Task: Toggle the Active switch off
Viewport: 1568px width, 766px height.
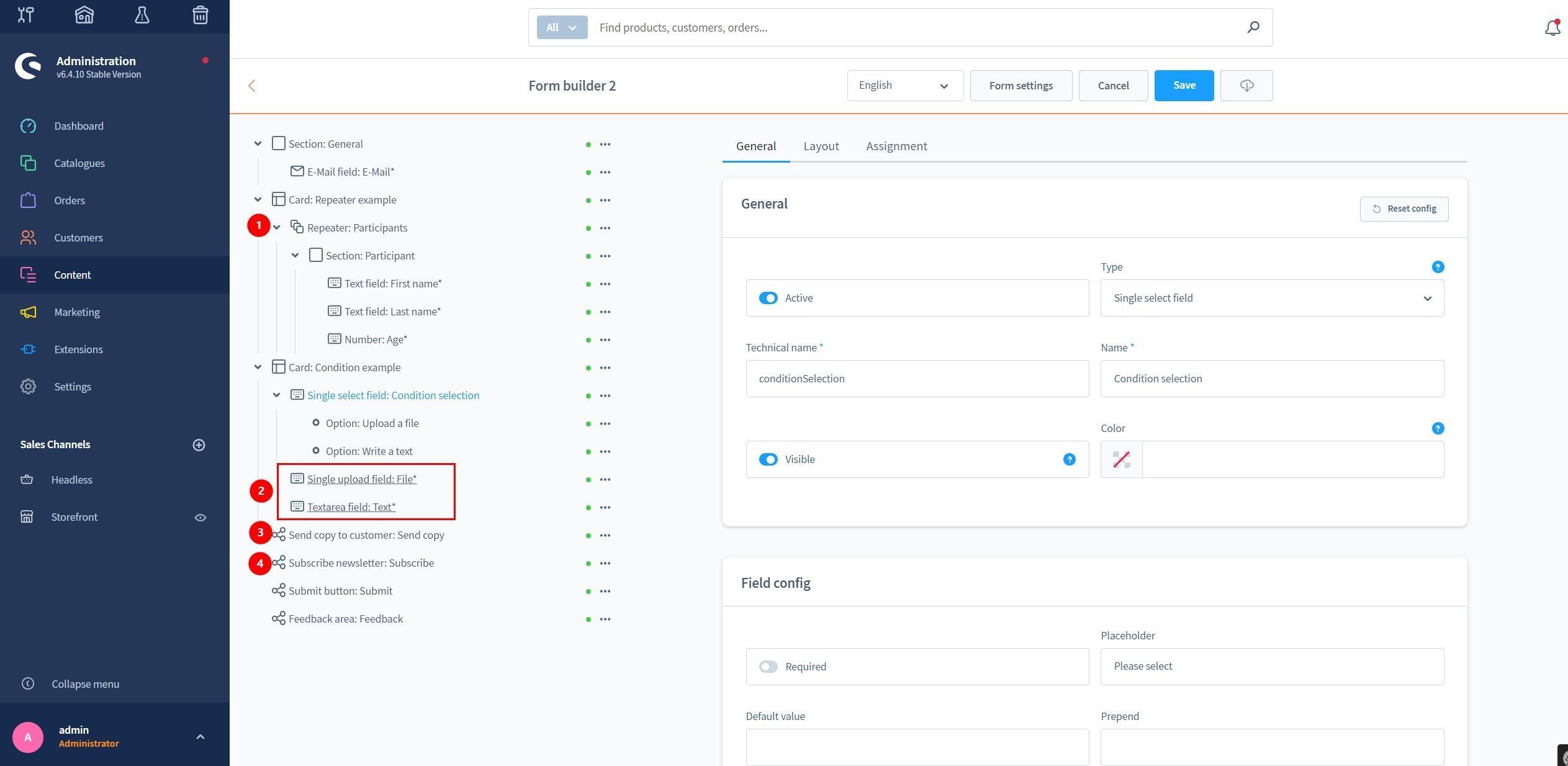Action: click(768, 298)
